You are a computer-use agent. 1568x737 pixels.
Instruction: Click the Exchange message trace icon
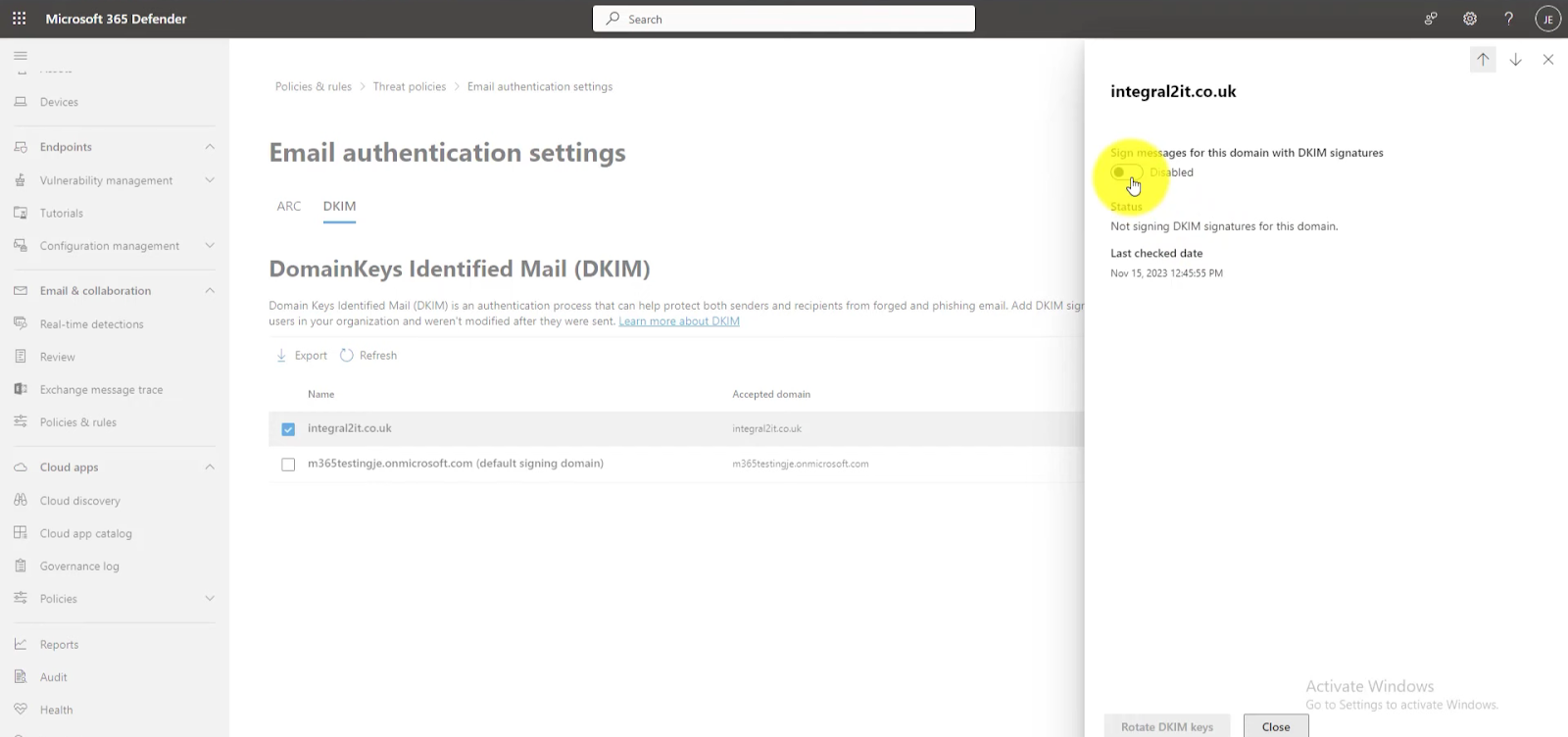coord(21,389)
